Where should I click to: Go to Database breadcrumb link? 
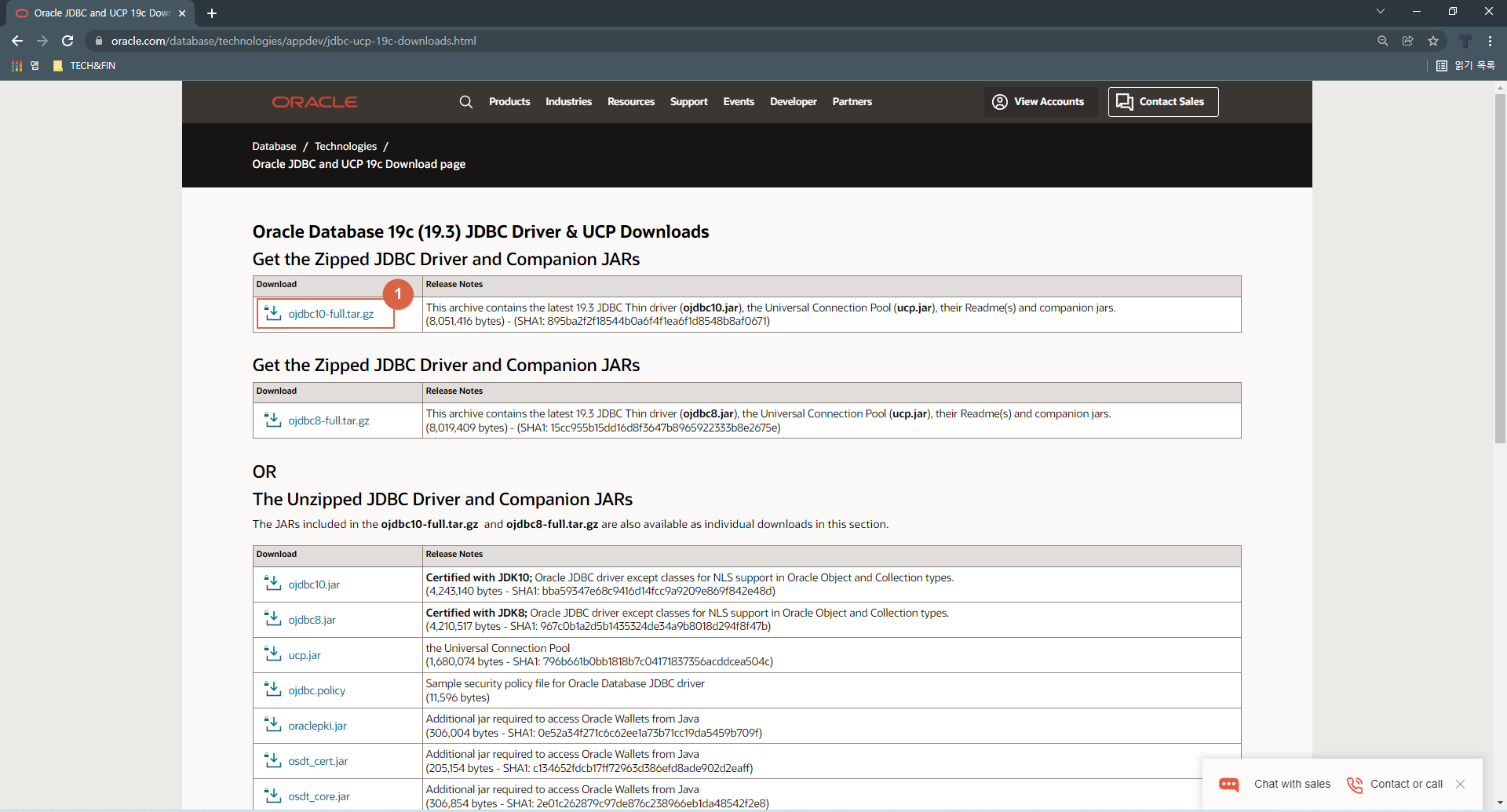tap(274, 147)
